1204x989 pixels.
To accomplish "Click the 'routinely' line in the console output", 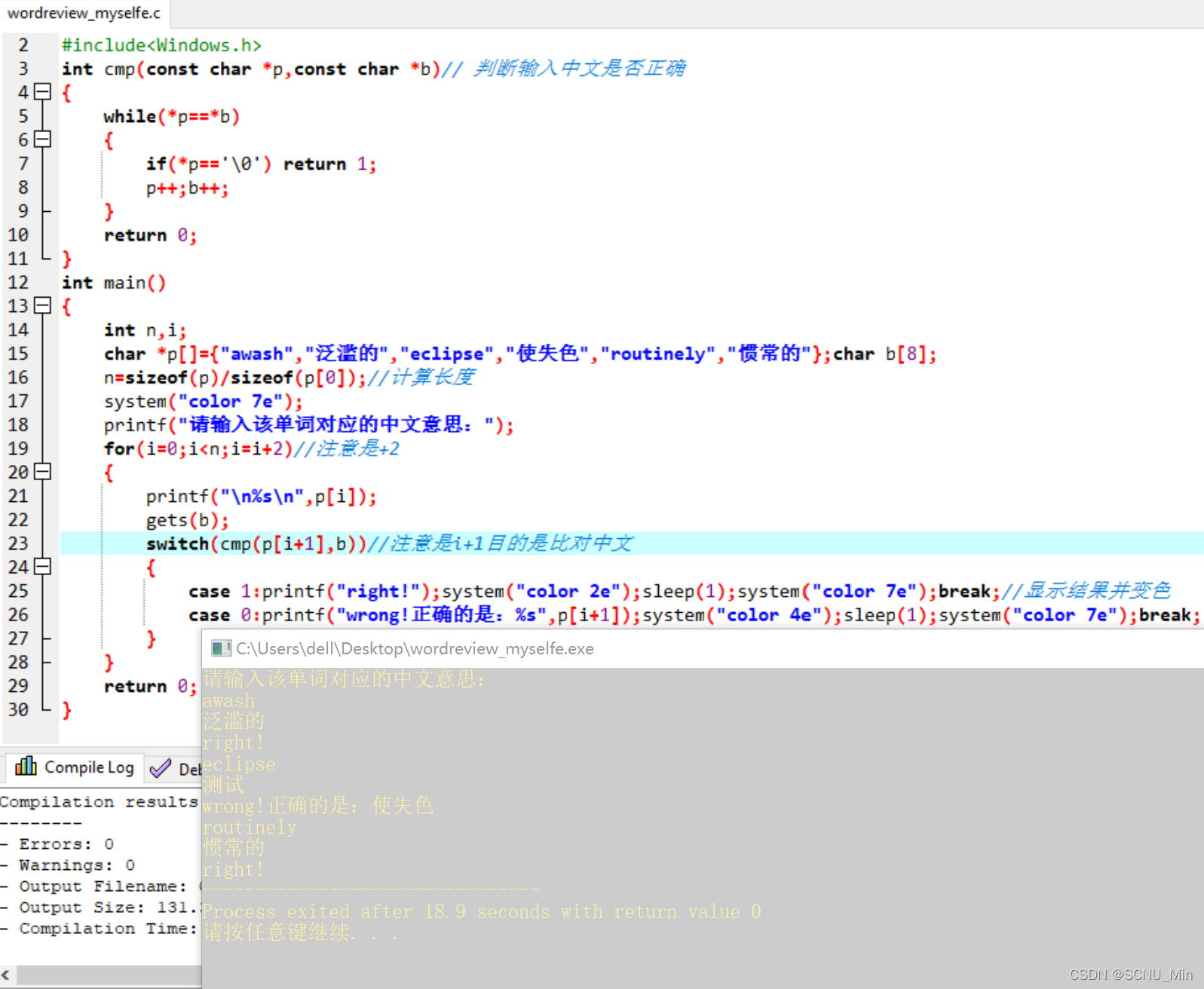I will (x=249, y=827).
